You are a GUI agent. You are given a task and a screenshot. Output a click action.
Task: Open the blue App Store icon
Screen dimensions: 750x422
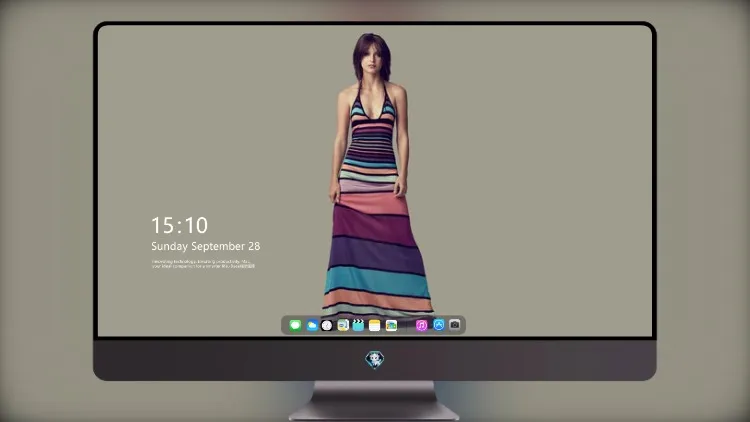(439, 325)
